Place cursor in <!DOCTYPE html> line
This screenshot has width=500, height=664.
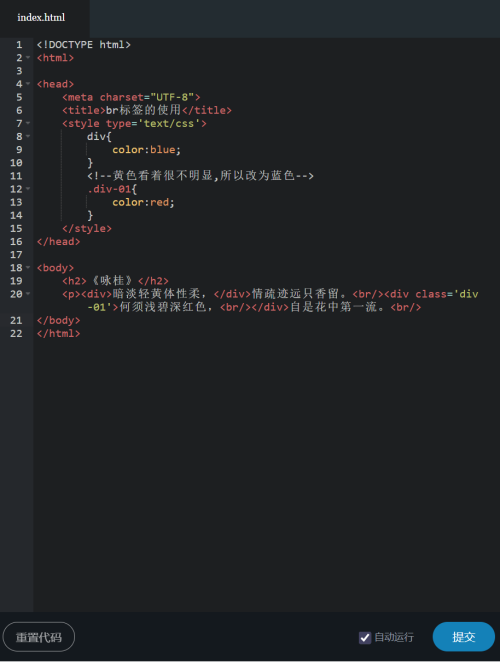(83, 44)
